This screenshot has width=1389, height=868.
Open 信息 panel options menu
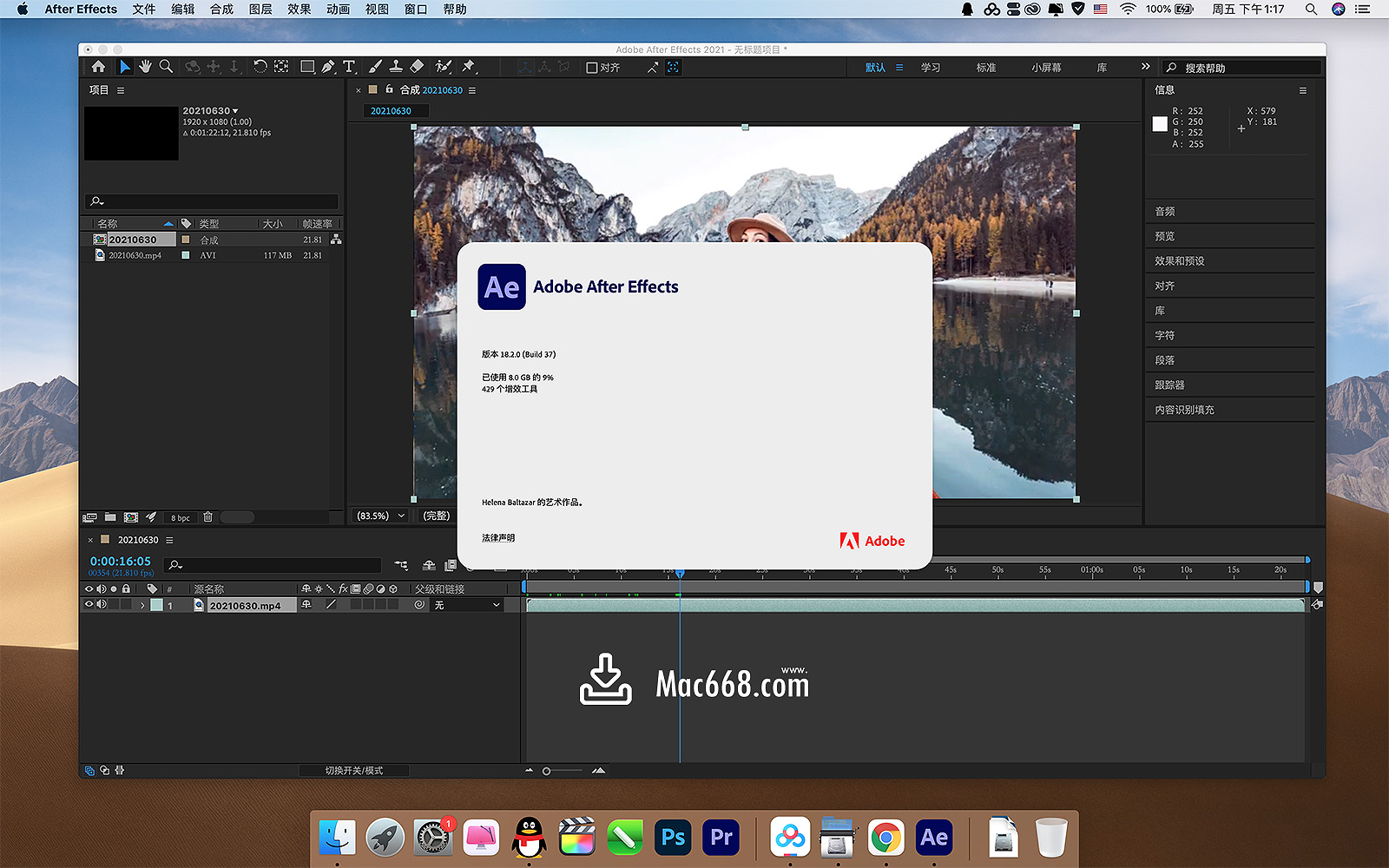click(1302, 90)
